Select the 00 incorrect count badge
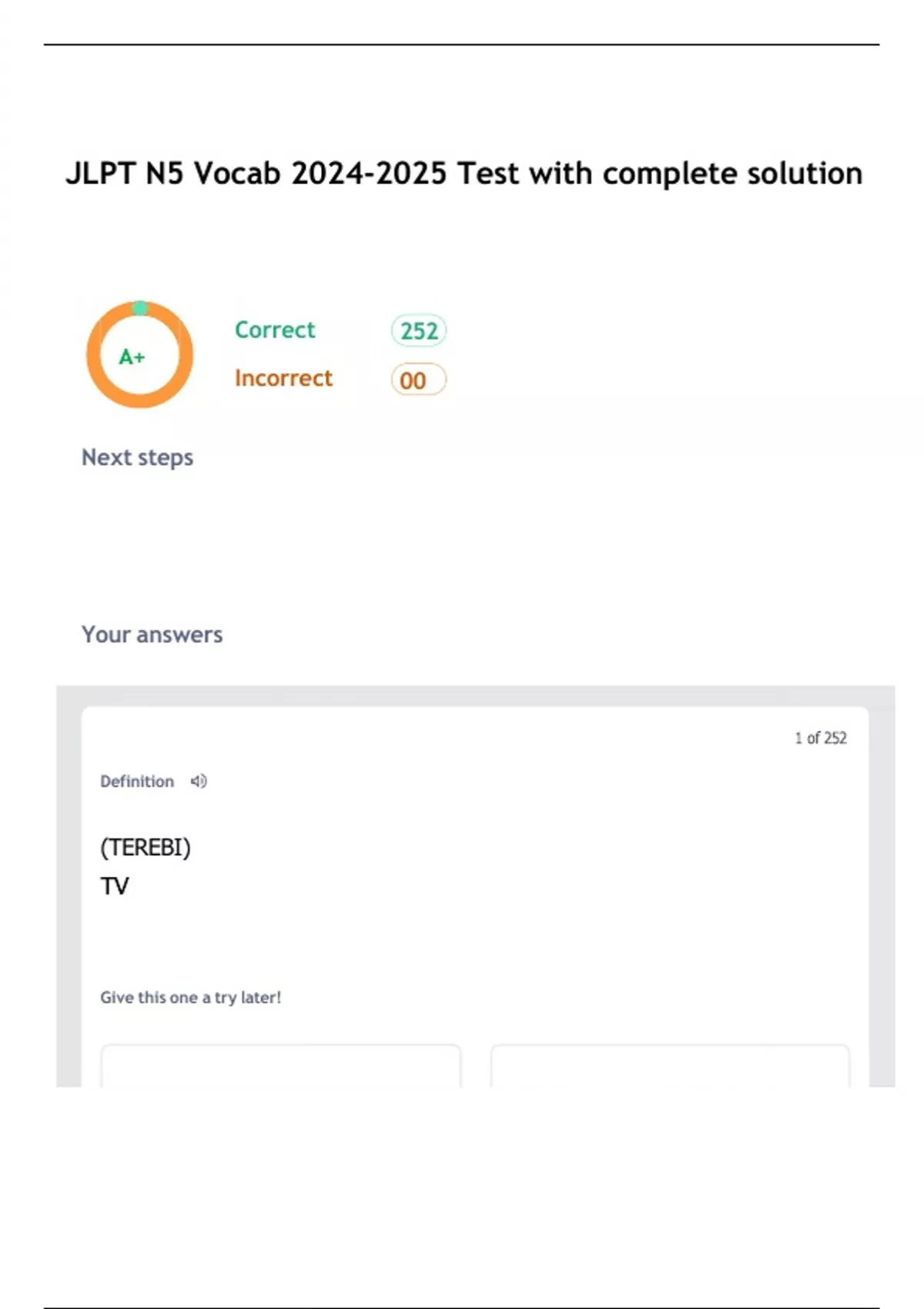This screenshot has width=924, height=1309. [x=418, y=380]
